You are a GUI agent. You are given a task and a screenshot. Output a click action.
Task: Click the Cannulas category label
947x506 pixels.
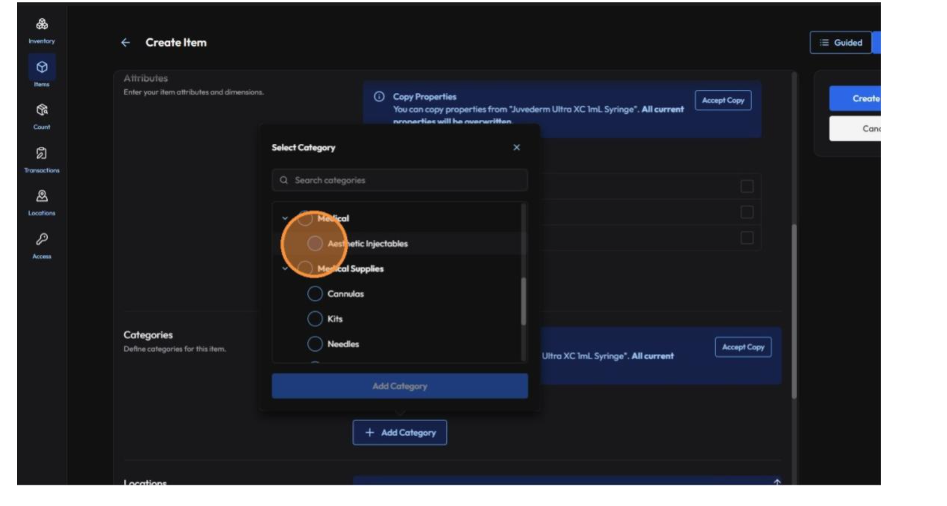coord(345,294)
